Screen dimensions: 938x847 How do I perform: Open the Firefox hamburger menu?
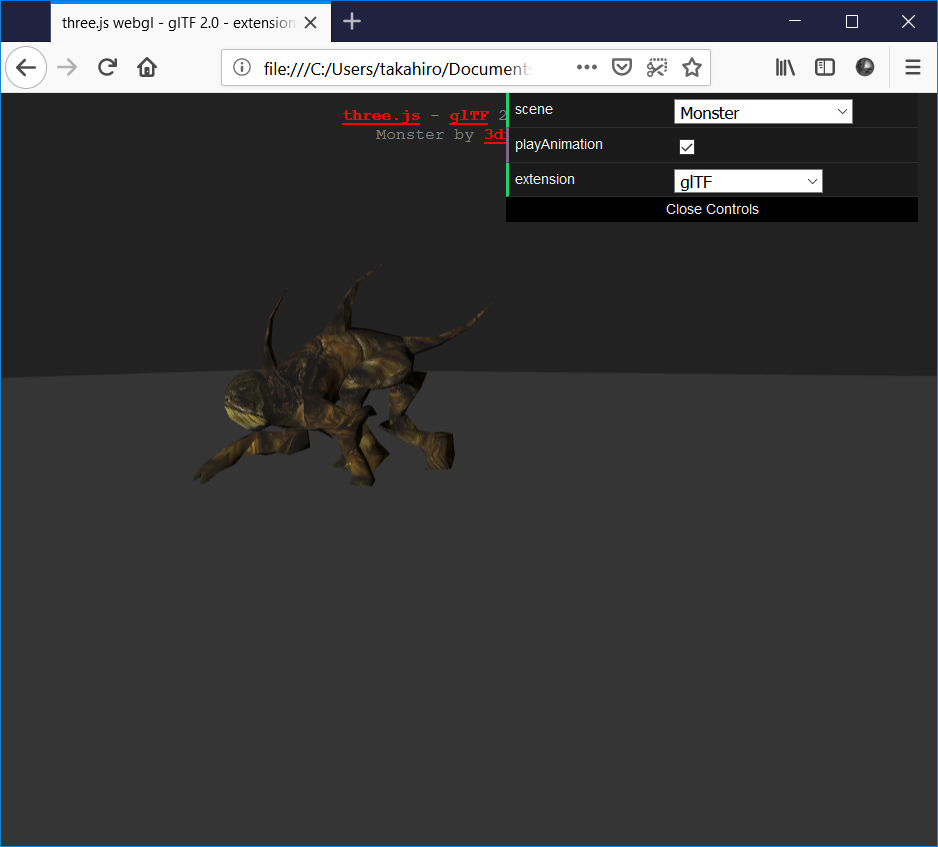[x=912, y=68]
